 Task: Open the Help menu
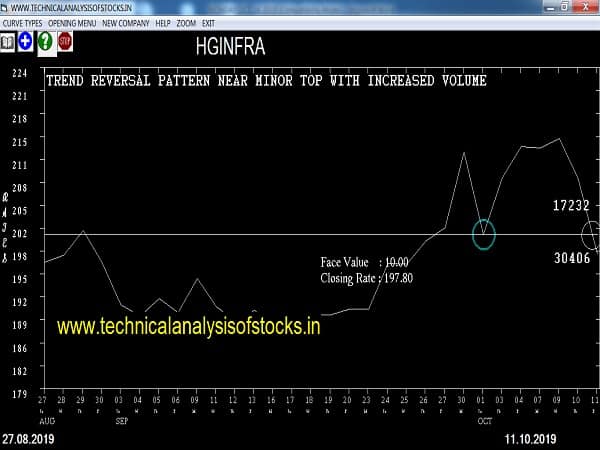pos(162,22)
